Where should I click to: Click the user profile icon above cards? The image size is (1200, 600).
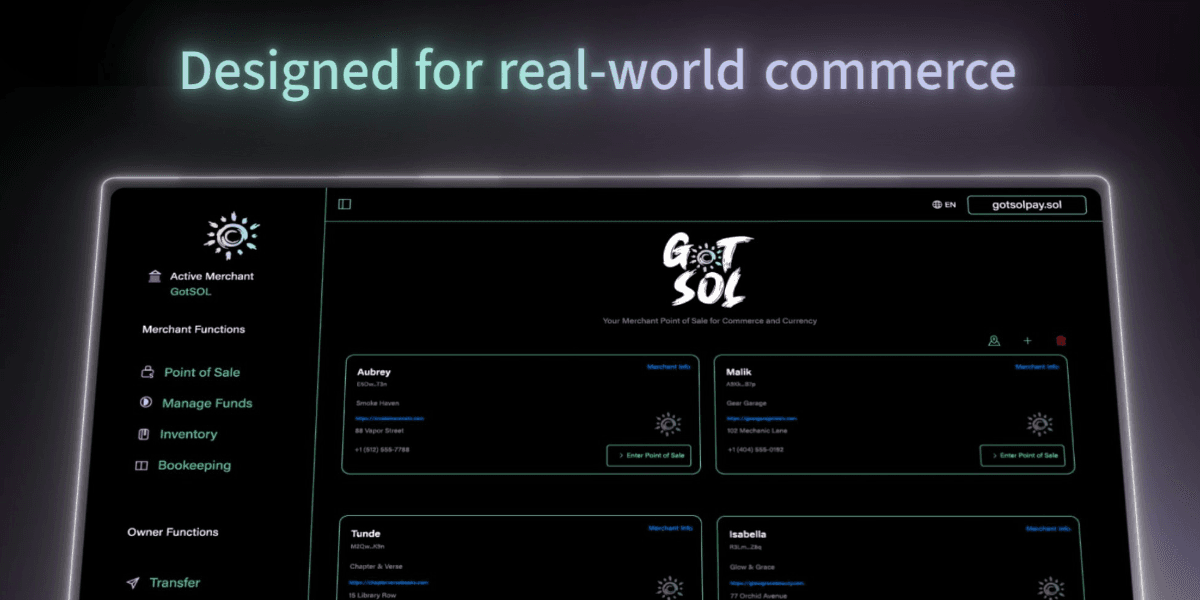coord(994,341)
